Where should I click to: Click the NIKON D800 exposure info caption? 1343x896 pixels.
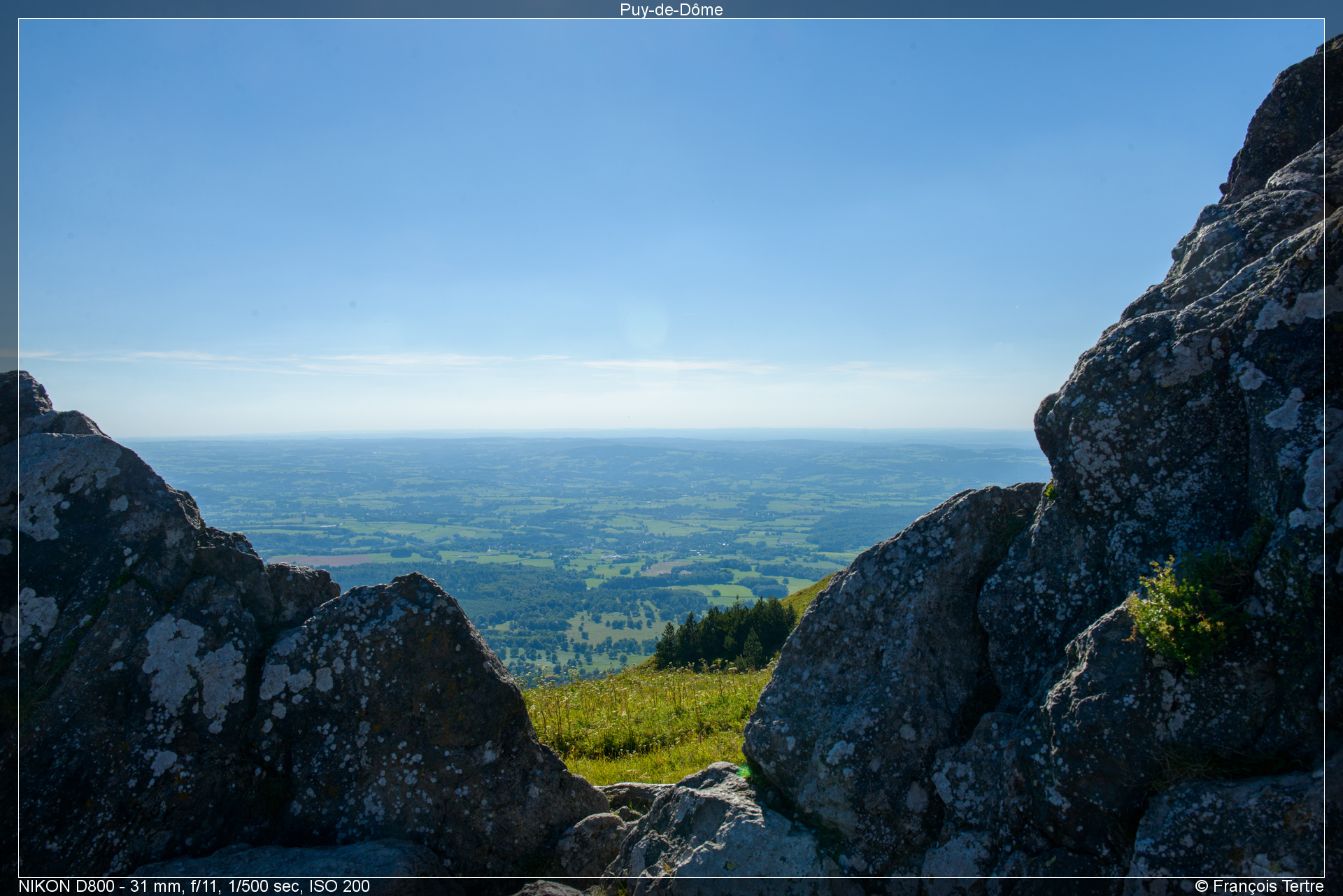(194, 886)
